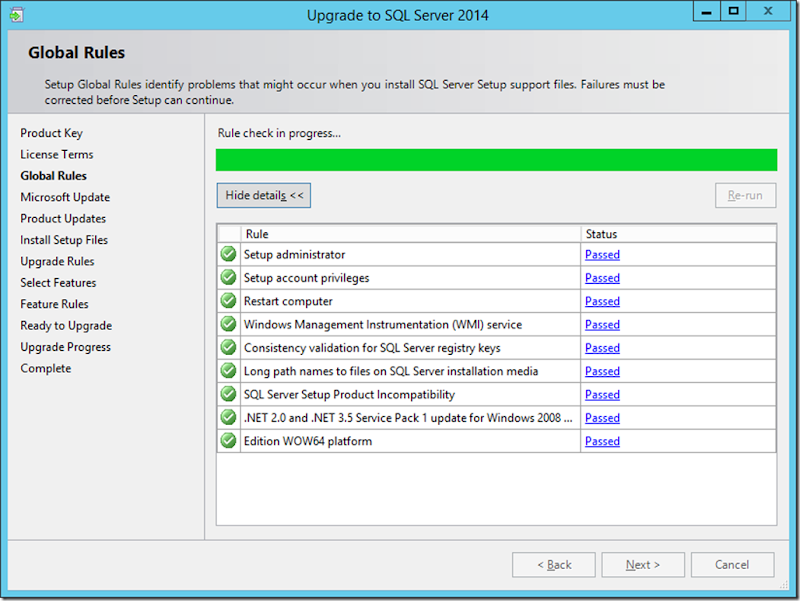
Task: Click green check icon for Consistency validation rule
Action: (x=229, y=347)
